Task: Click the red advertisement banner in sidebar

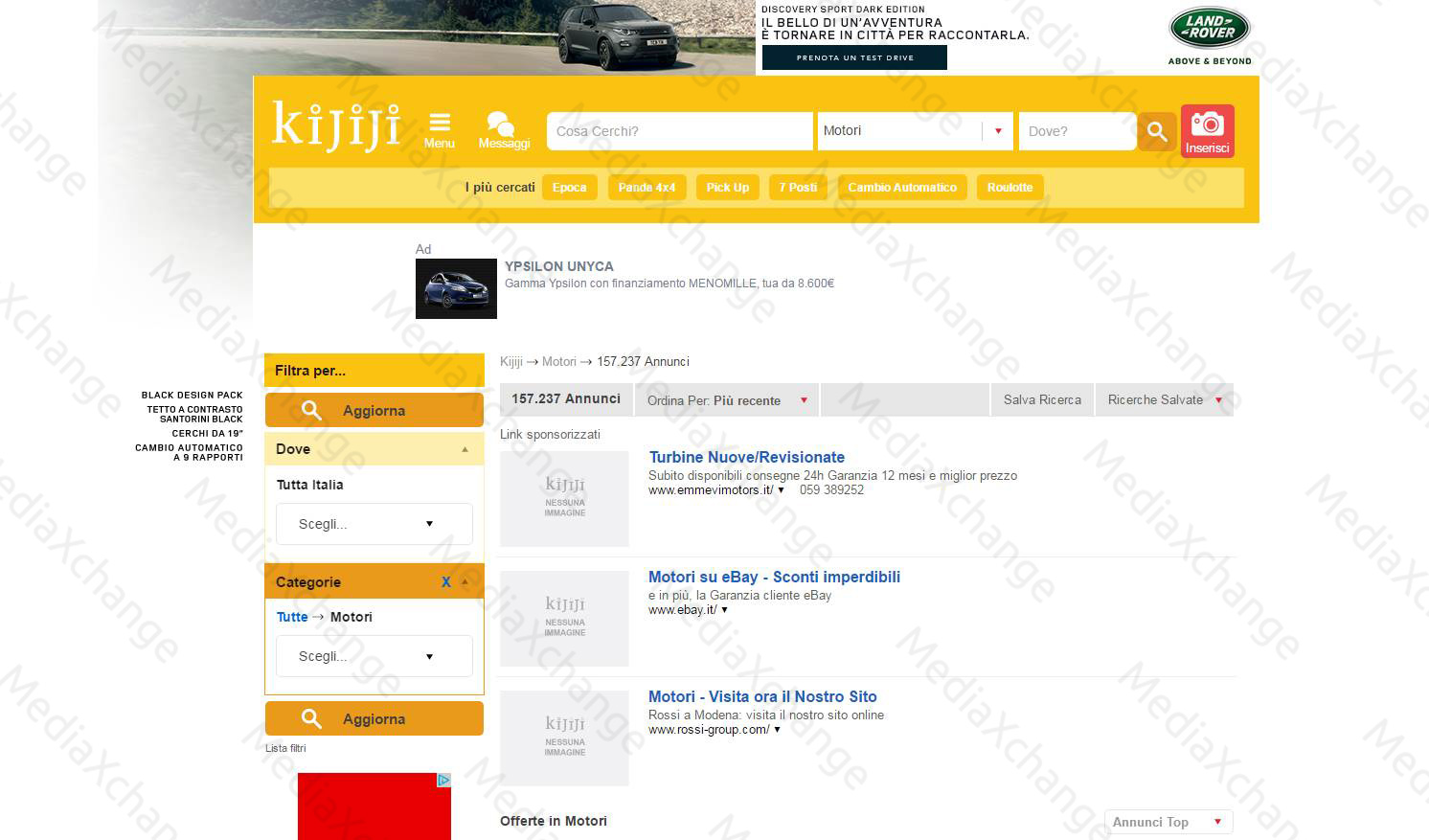Action: click(374, 806)
